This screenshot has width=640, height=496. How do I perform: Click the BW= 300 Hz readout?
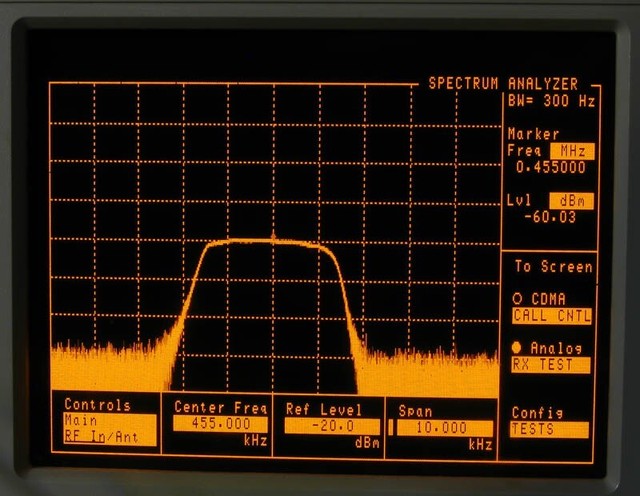(x=551, y=101)
